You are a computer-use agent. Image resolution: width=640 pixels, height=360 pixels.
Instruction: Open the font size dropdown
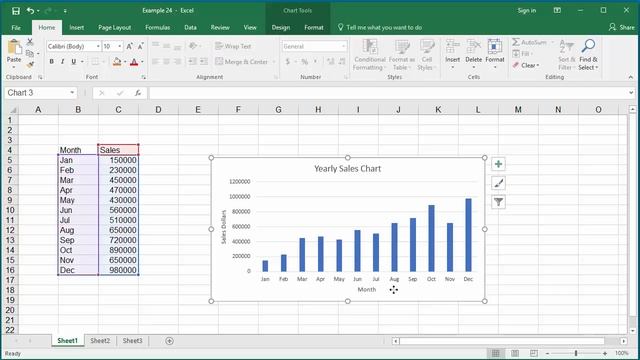(120, 47)
